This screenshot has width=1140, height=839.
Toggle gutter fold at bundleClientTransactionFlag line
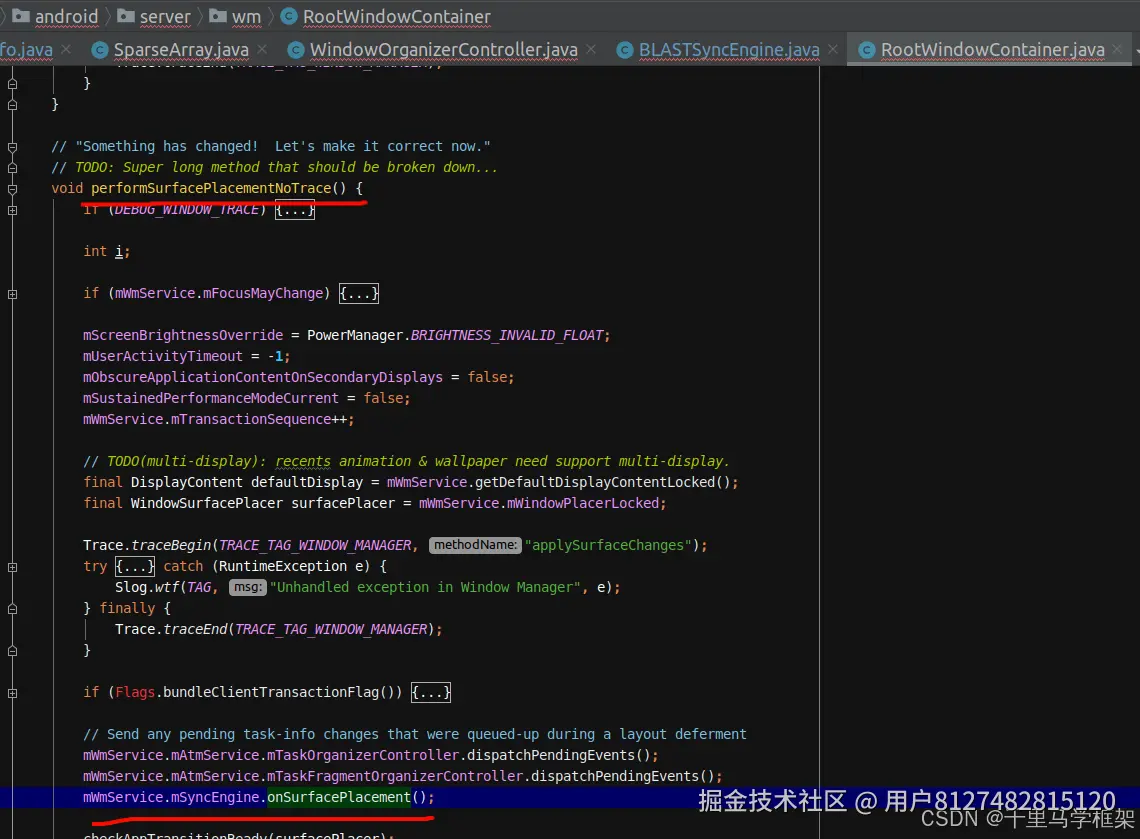tap(12, 694)
